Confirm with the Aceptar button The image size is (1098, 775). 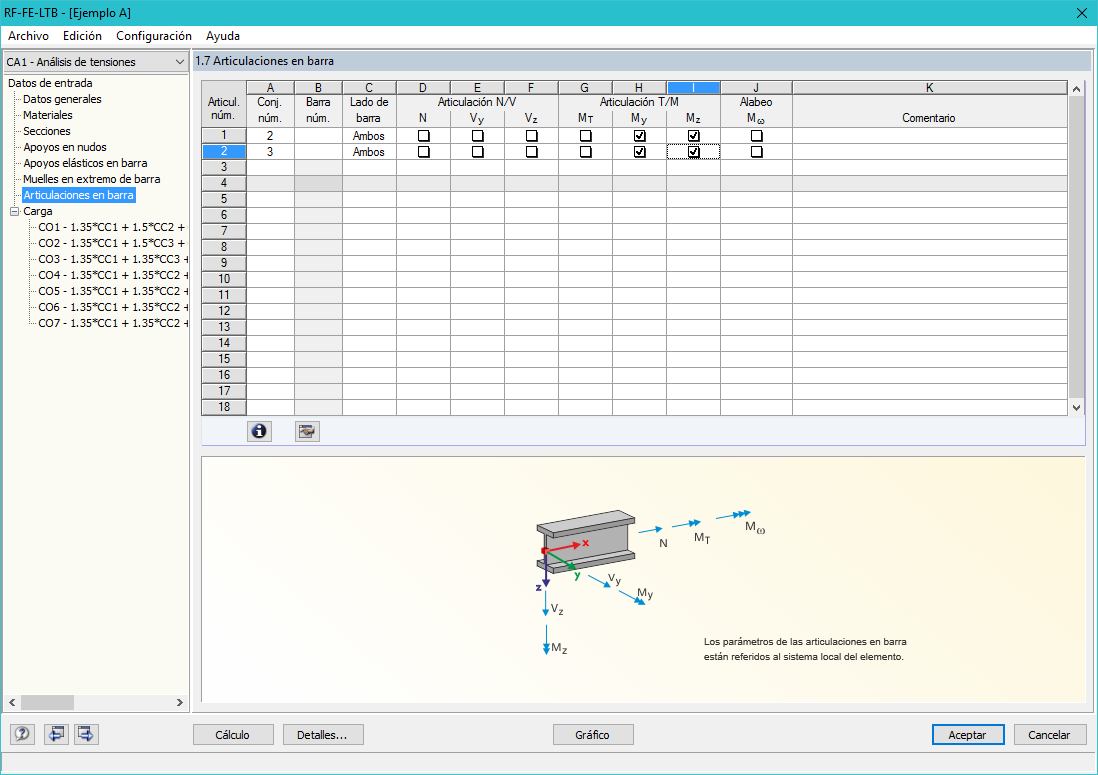968,734
